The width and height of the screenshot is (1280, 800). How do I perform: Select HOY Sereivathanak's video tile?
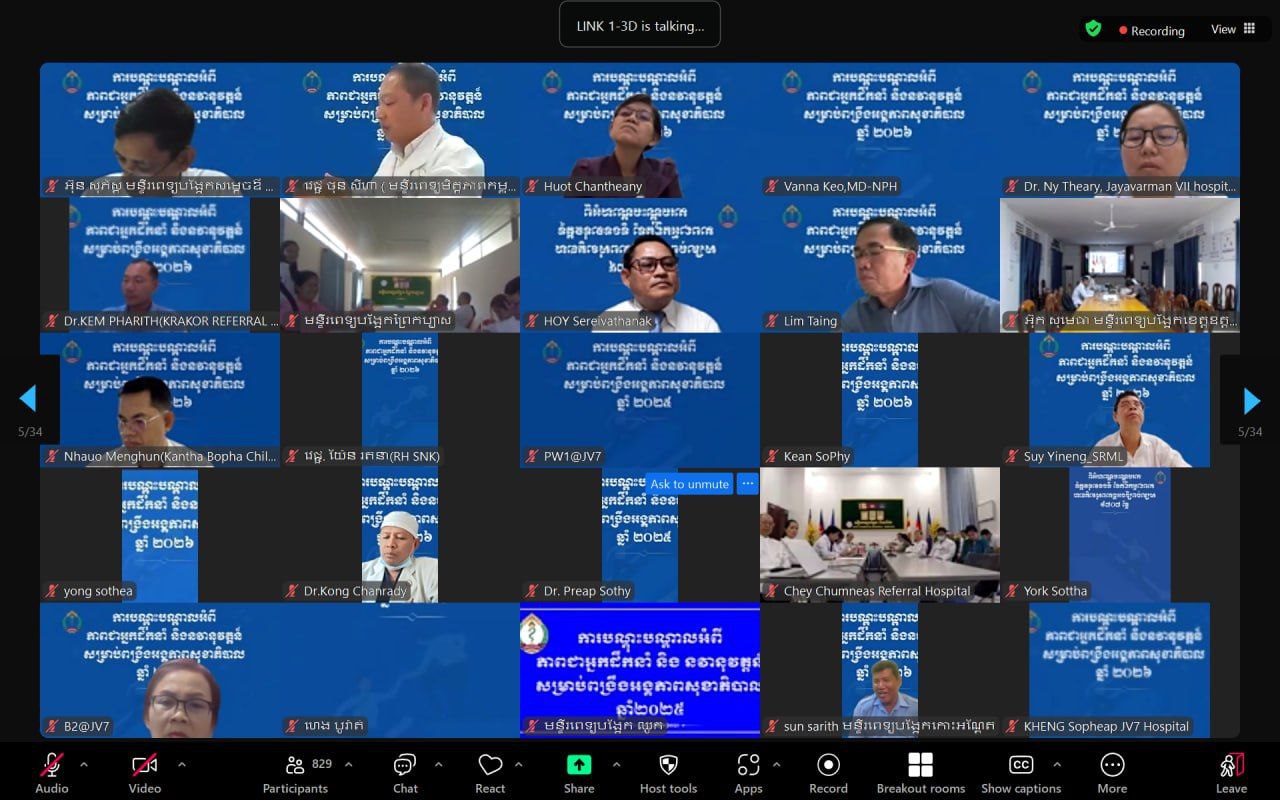click(x=640, y=265)
